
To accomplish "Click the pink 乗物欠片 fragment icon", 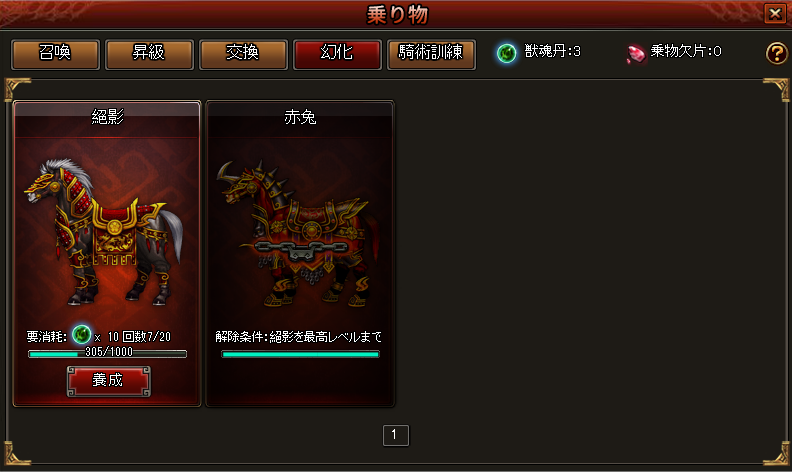I will (x=635, y=54).
